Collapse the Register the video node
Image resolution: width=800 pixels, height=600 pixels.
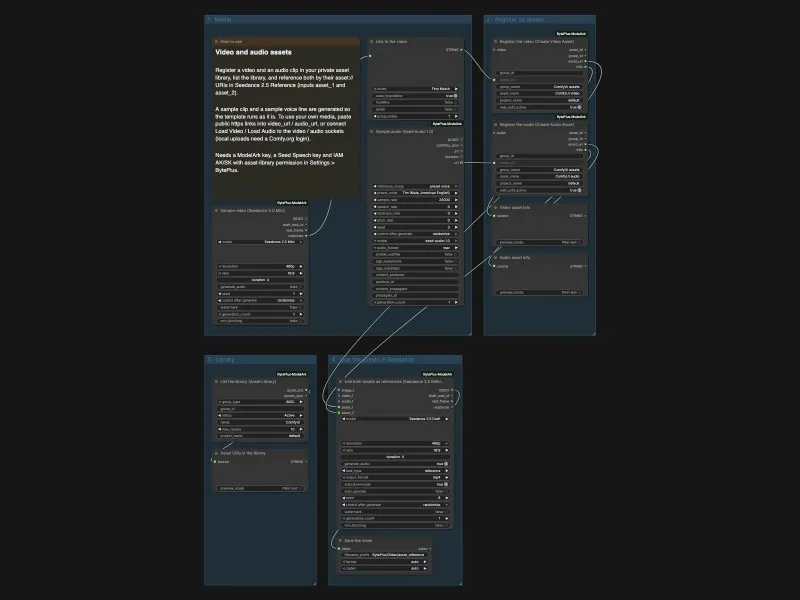click(495, 41)
